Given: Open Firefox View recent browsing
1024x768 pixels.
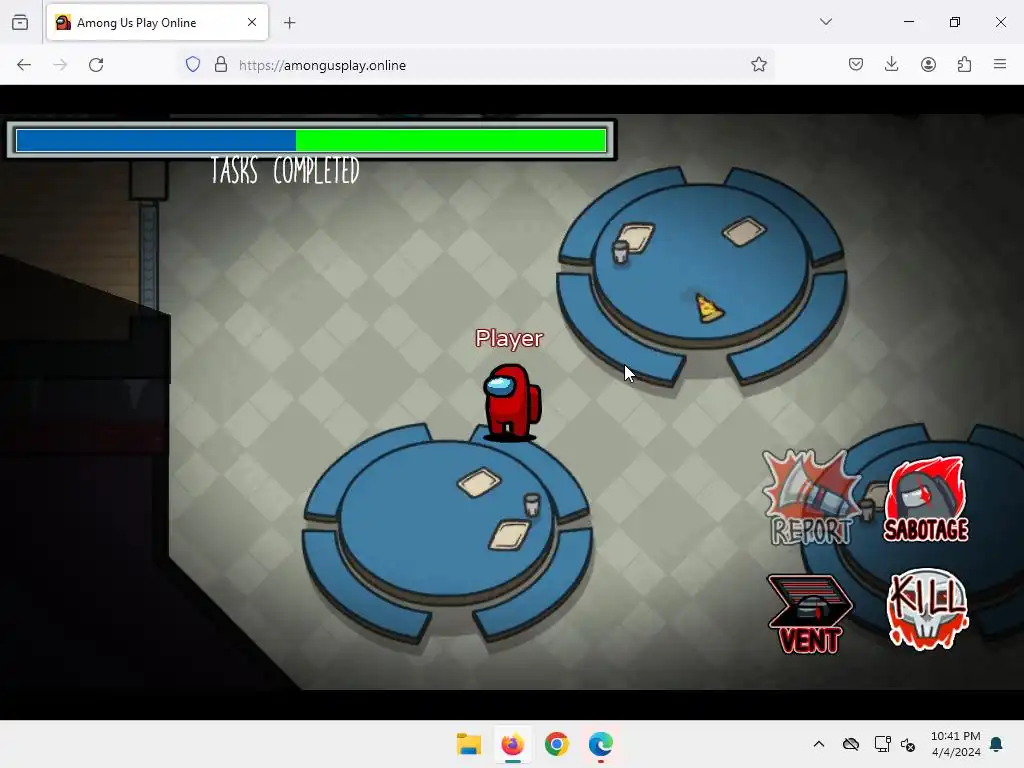Looking at the screenshot, I should tap(20, 23).
